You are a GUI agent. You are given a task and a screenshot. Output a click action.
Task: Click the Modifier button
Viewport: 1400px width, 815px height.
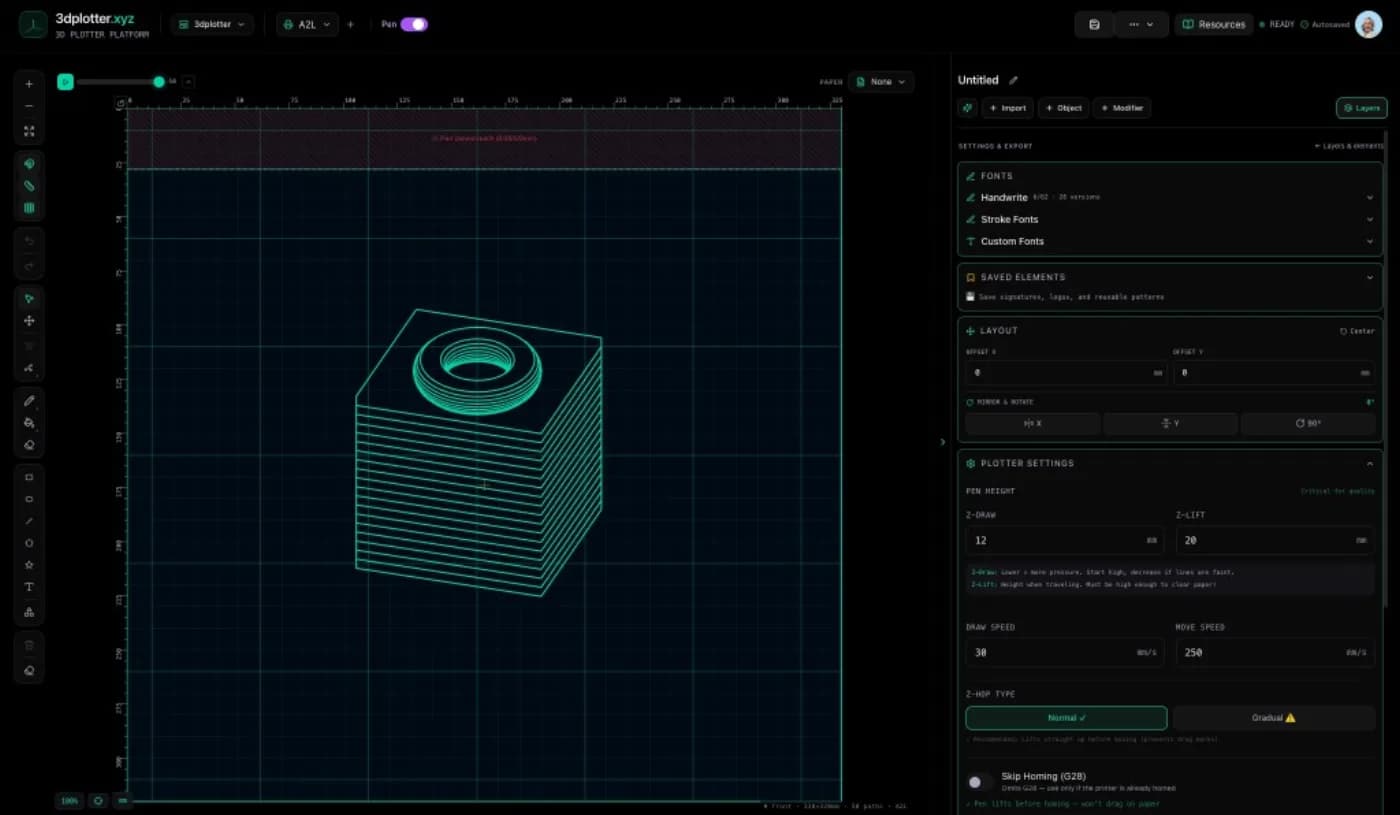click(x=1122, y=108)
